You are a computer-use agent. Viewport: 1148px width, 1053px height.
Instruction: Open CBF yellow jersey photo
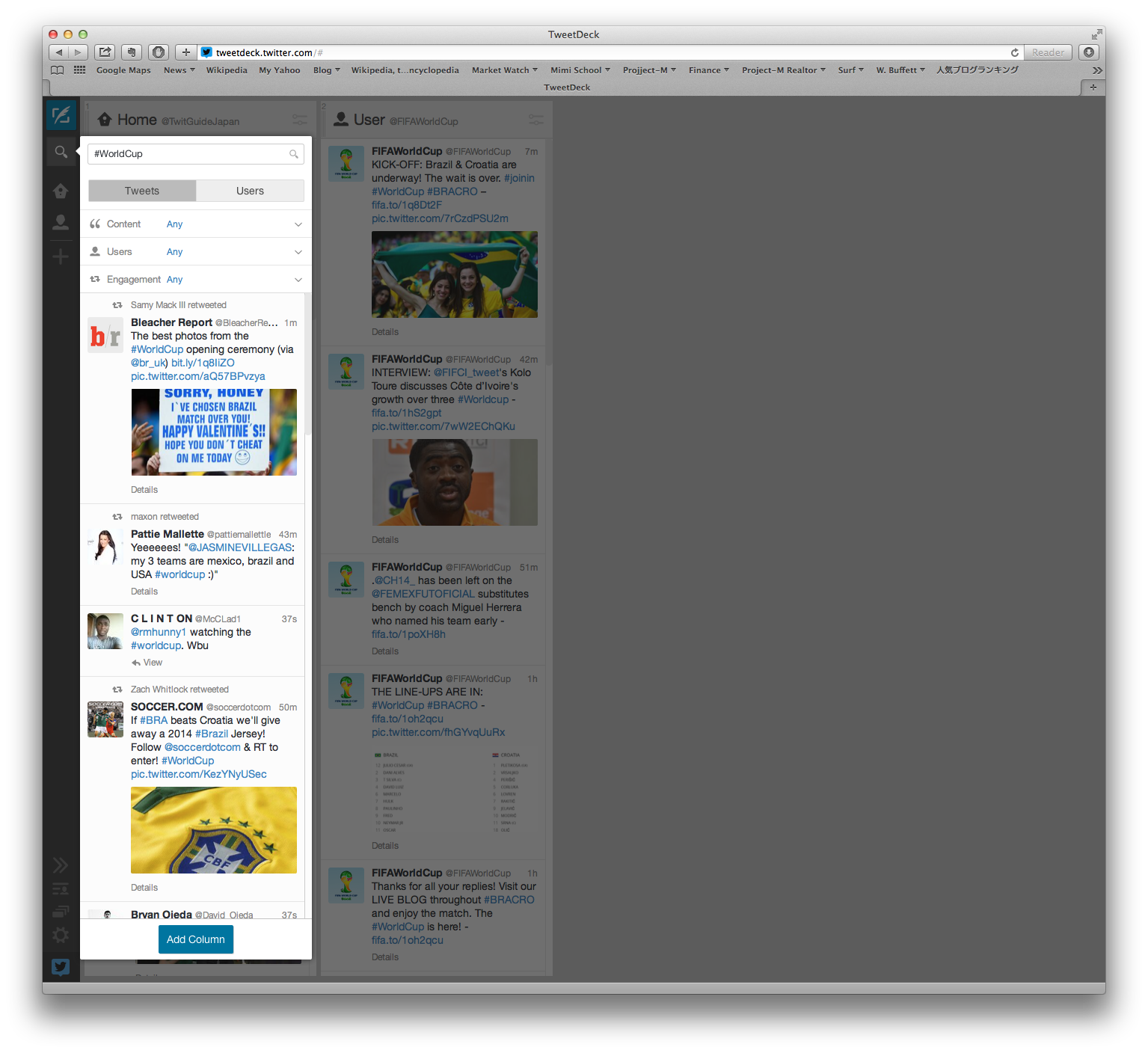coord(214,830)
